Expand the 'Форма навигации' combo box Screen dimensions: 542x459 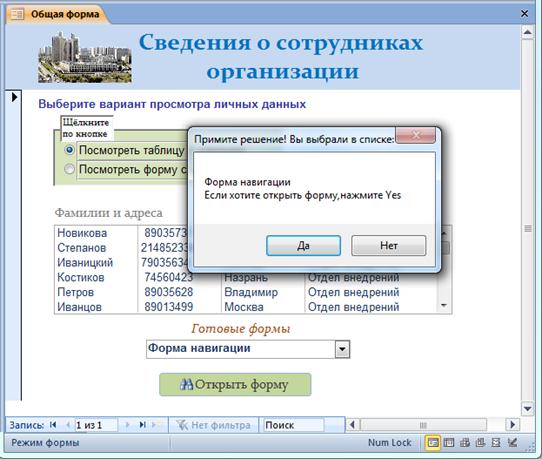(342, 349)
